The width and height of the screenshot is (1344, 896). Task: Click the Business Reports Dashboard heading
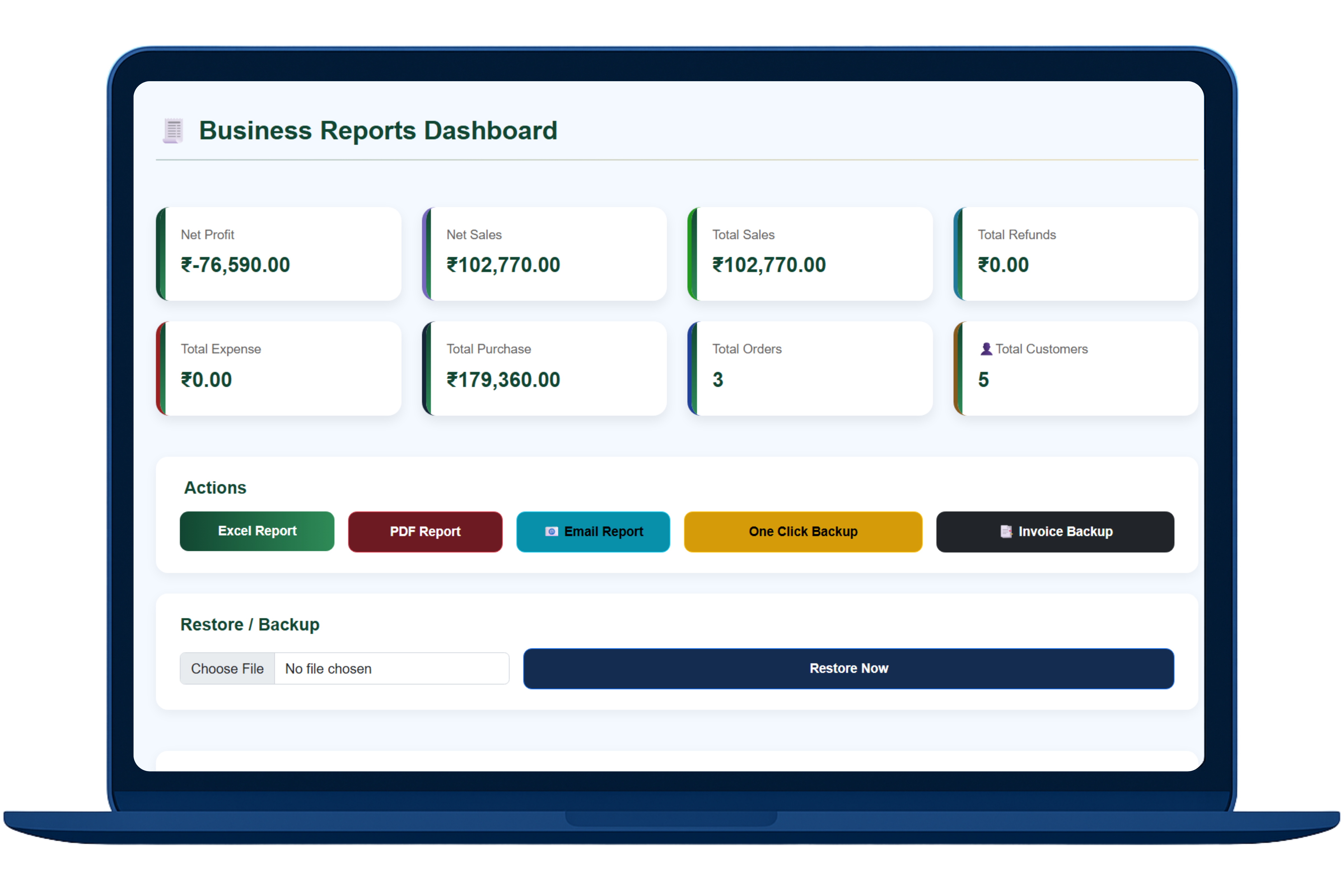click(378, 131)
